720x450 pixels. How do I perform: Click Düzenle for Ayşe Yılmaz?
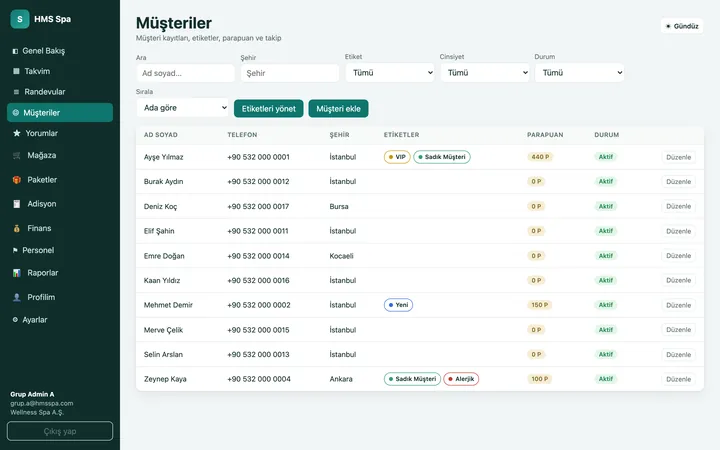[x=678, y=157]
